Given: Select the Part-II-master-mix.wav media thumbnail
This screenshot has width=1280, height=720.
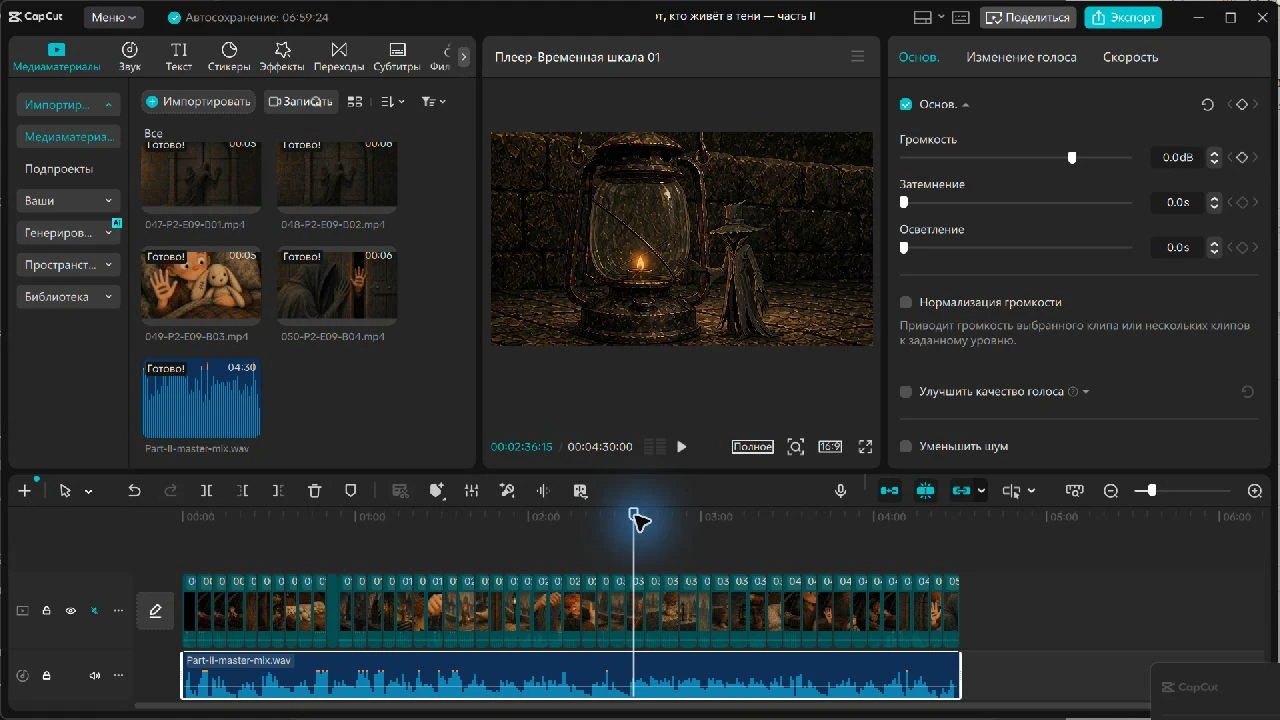Looking at the screenshot, I should click(201, 399).
